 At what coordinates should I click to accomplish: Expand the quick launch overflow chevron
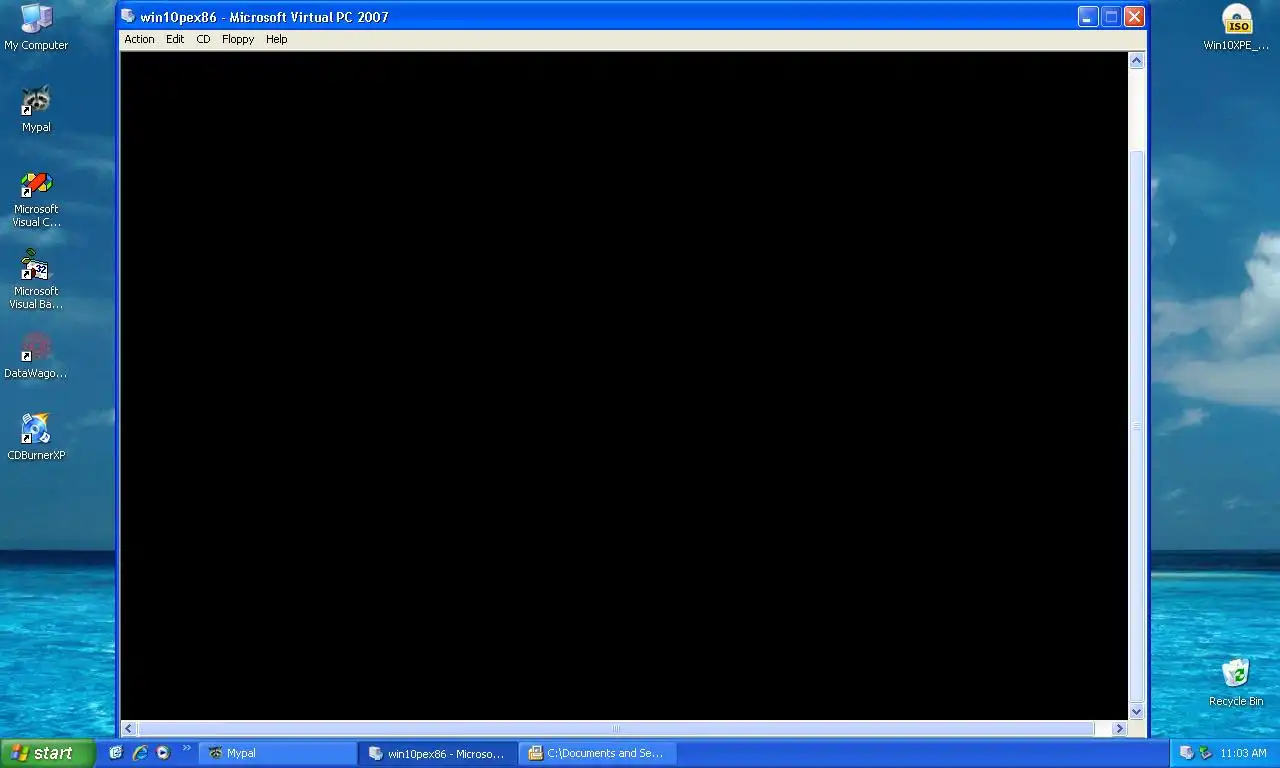(x=186, y=748)
